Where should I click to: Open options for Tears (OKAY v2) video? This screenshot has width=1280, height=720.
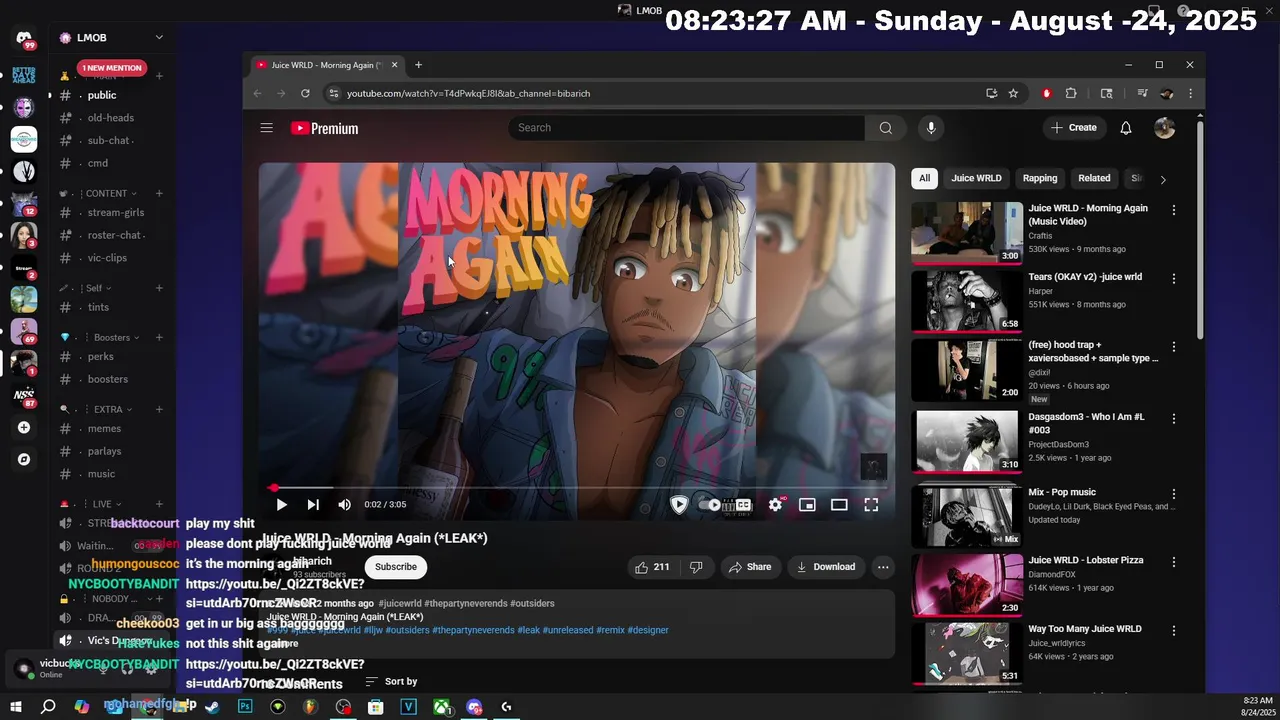pos(1174,279)
